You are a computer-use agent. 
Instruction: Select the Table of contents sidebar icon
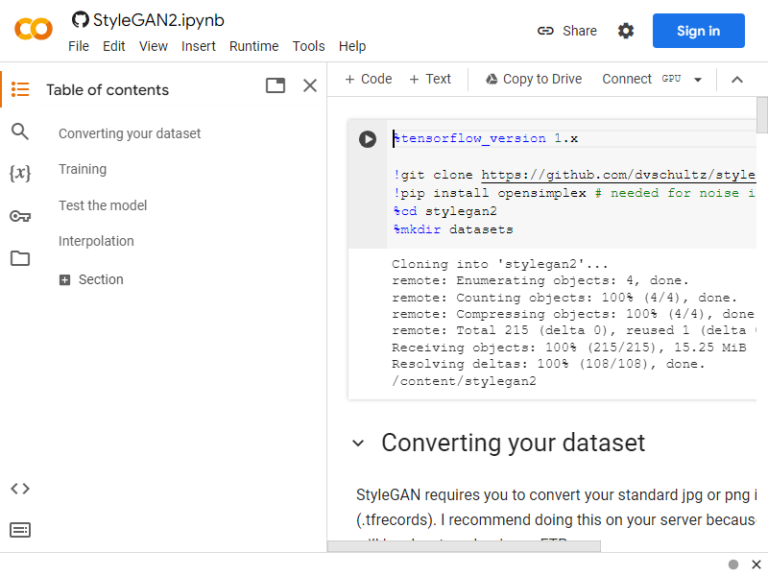(x=20, y=89)
